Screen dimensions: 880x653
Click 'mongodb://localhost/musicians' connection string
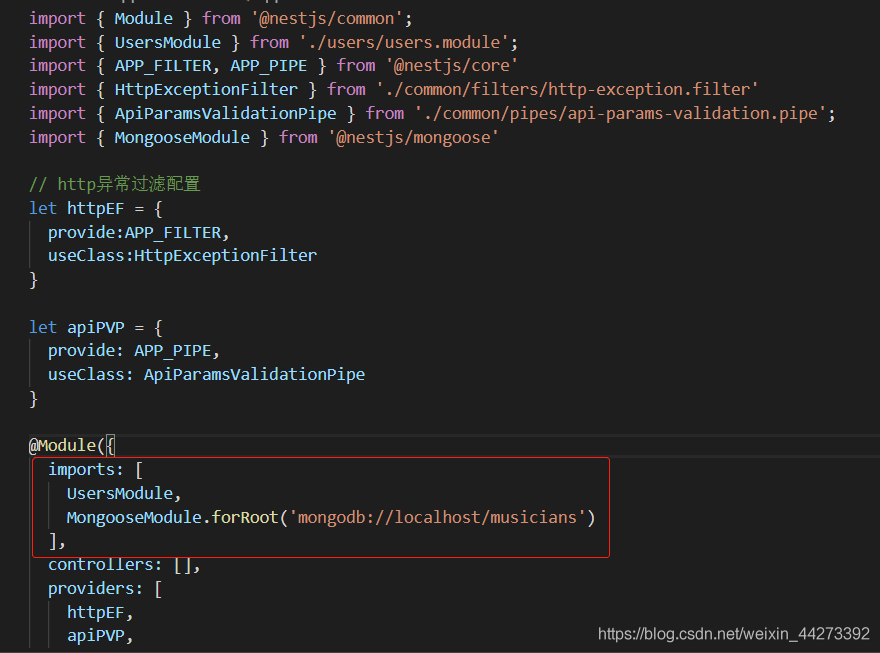(x=437, y=517)
